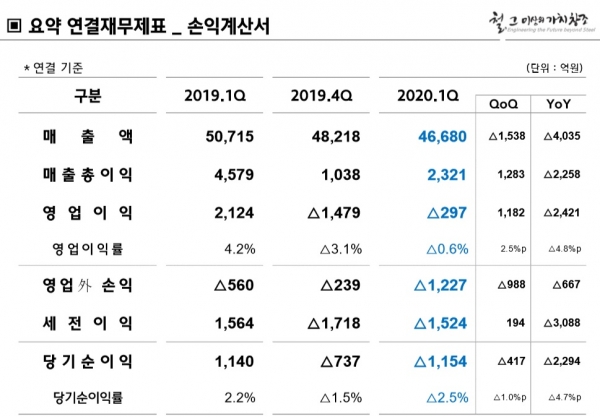Click the 매출총이익 row label
The width and height of the screenshot is (600, 417).
[x=87, y=174]
